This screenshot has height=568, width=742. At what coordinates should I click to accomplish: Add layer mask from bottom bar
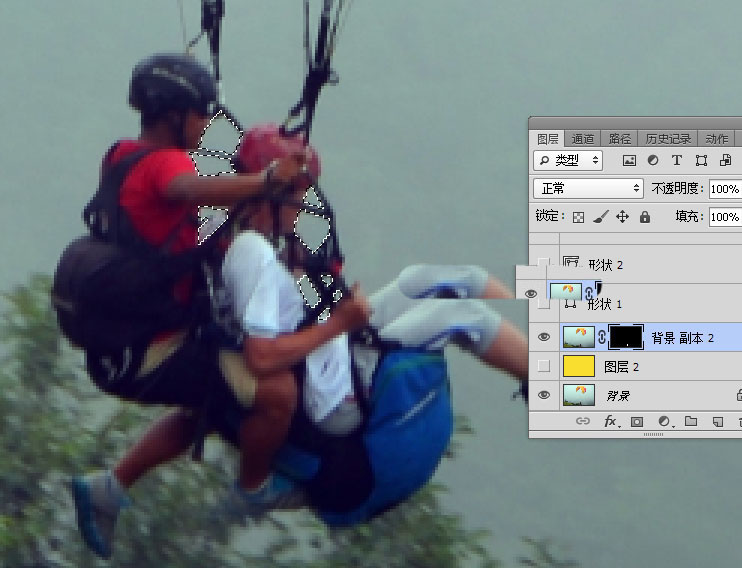click(x=637, y=423)
